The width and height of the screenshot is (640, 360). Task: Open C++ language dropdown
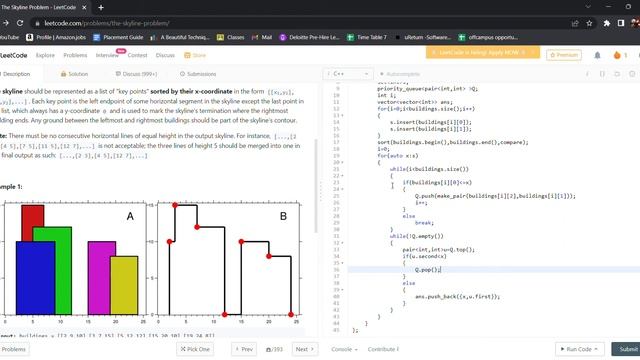(x=348, y=74)
